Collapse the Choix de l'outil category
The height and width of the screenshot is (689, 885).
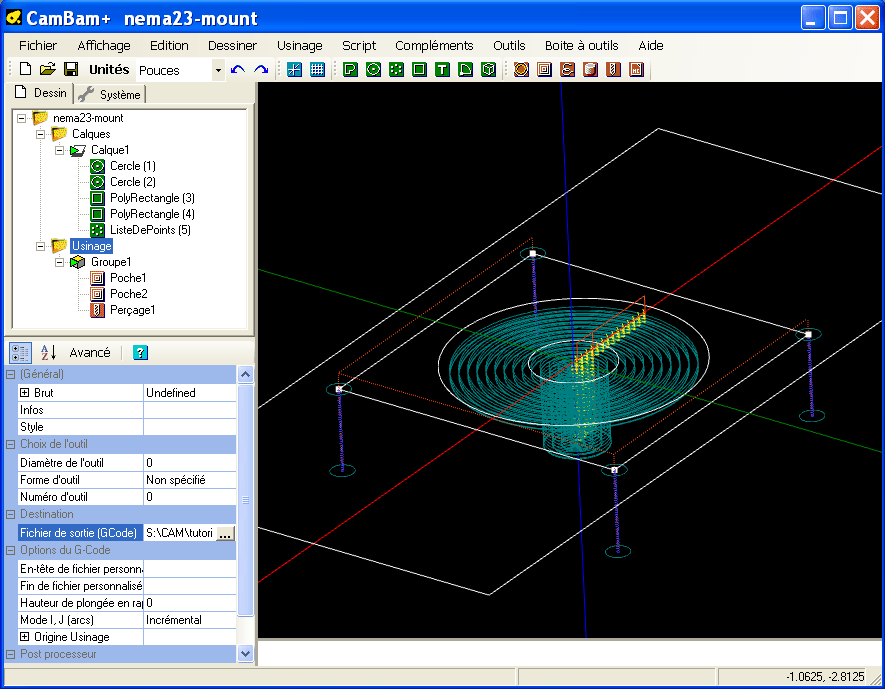click(10, 444)
